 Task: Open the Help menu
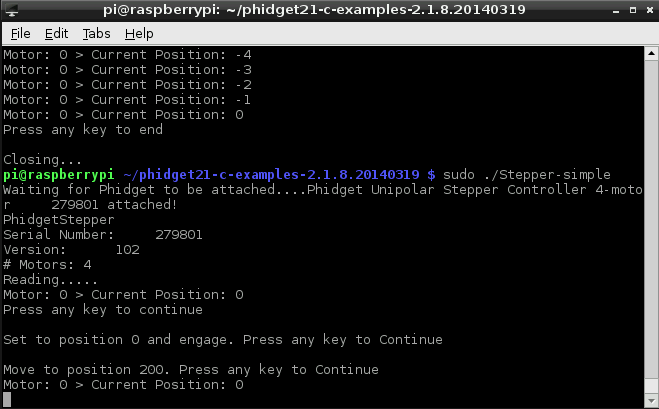click(x=139, y=34)
